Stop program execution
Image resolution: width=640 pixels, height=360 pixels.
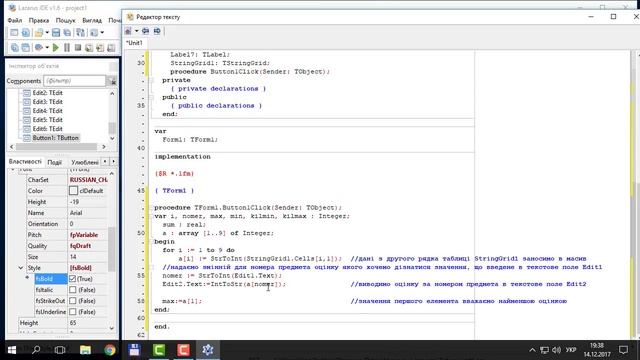pyautogui.click(x=78, y=48)
